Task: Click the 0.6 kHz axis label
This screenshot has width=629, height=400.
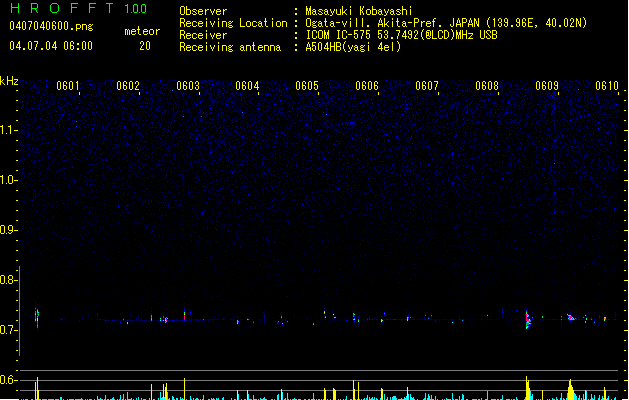Action: click(7, 380)
